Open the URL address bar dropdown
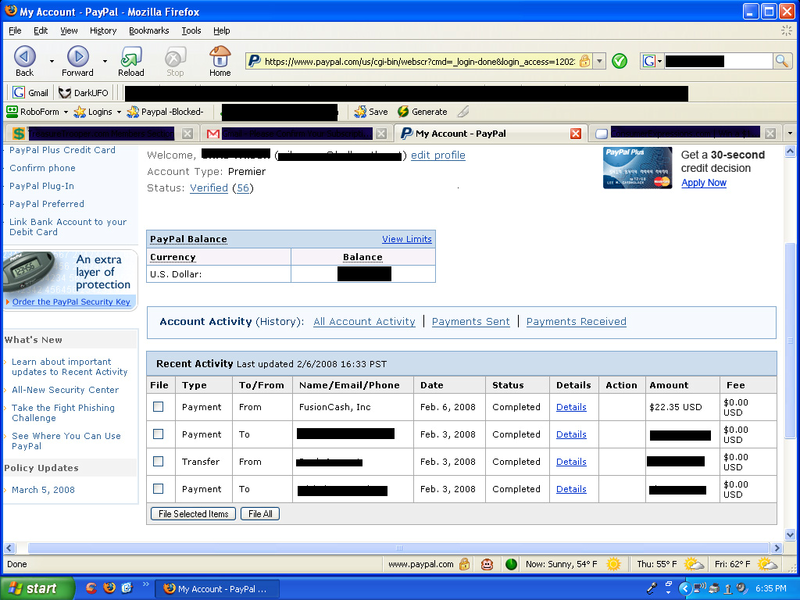Image resolution: width=800 pixels, height=600 pixels. click(600, 61)
